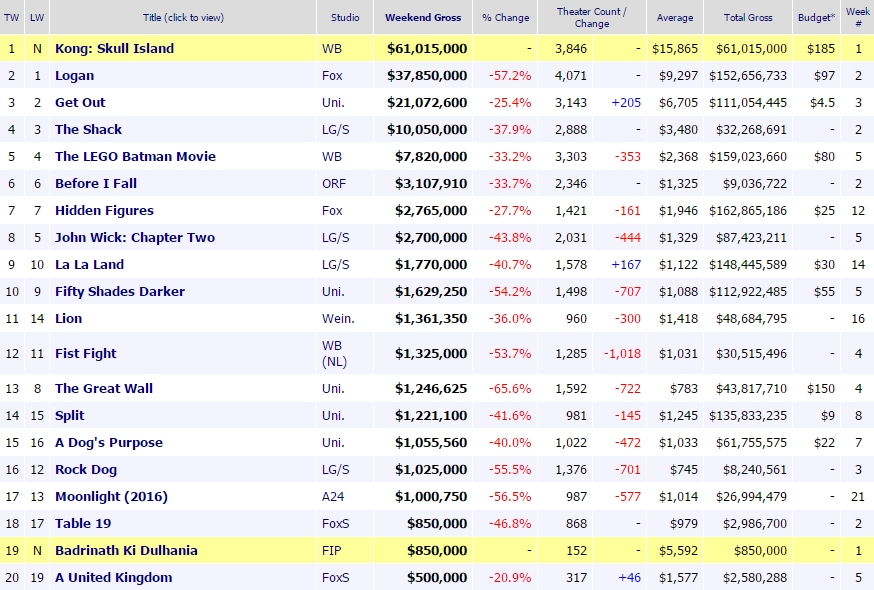The image size is (874, 590).
Task: Open Fox studio link in Logan row
Action: coord(332,75)
